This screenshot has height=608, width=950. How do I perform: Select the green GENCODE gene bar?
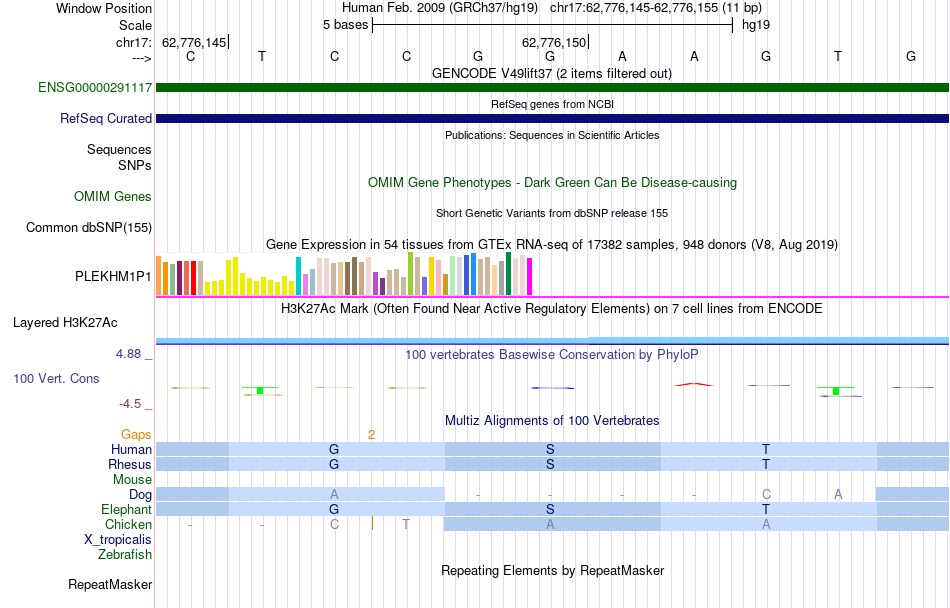[x=552, y=87]
